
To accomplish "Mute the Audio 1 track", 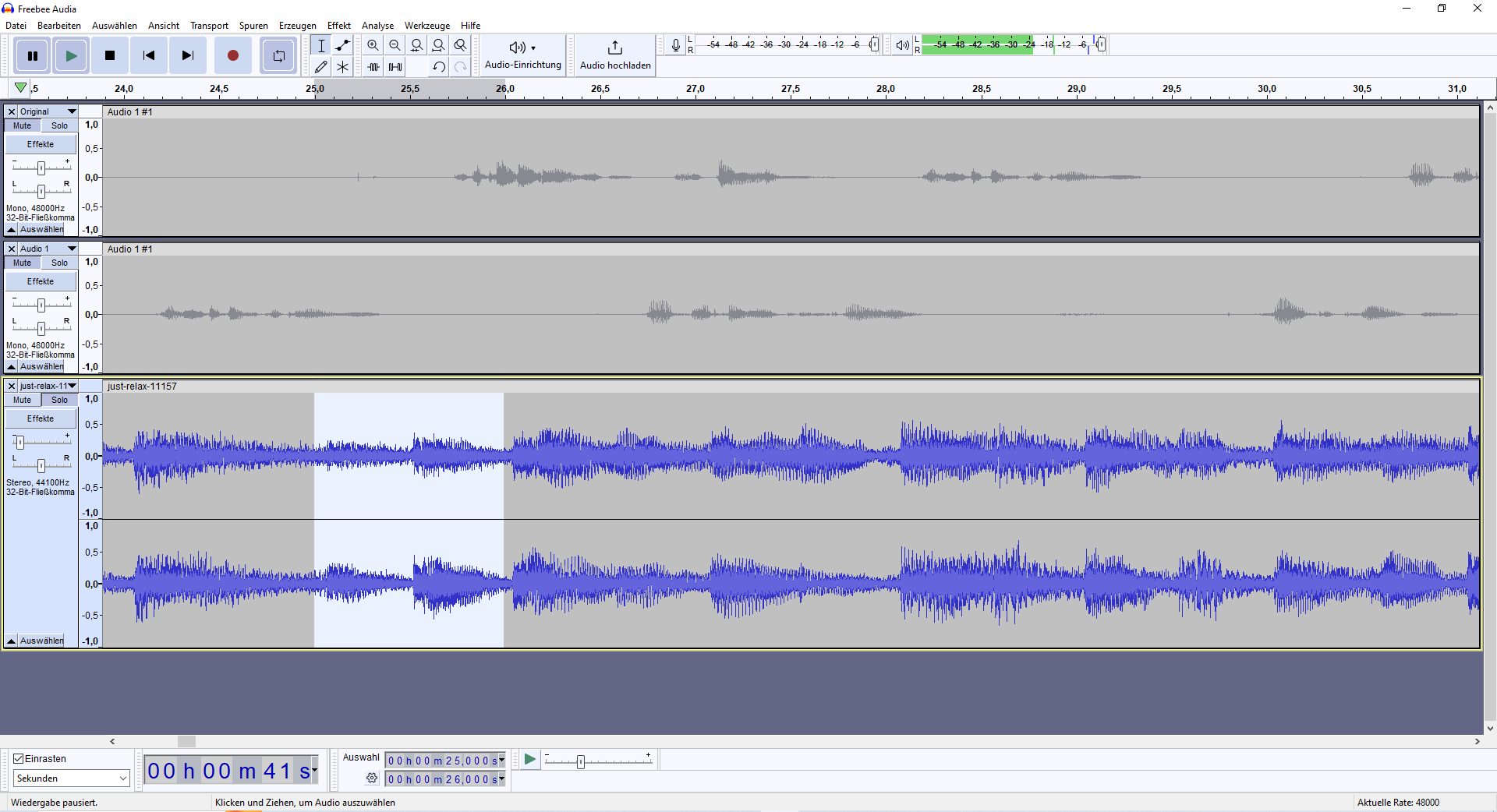I will click(x=23, y=263).
